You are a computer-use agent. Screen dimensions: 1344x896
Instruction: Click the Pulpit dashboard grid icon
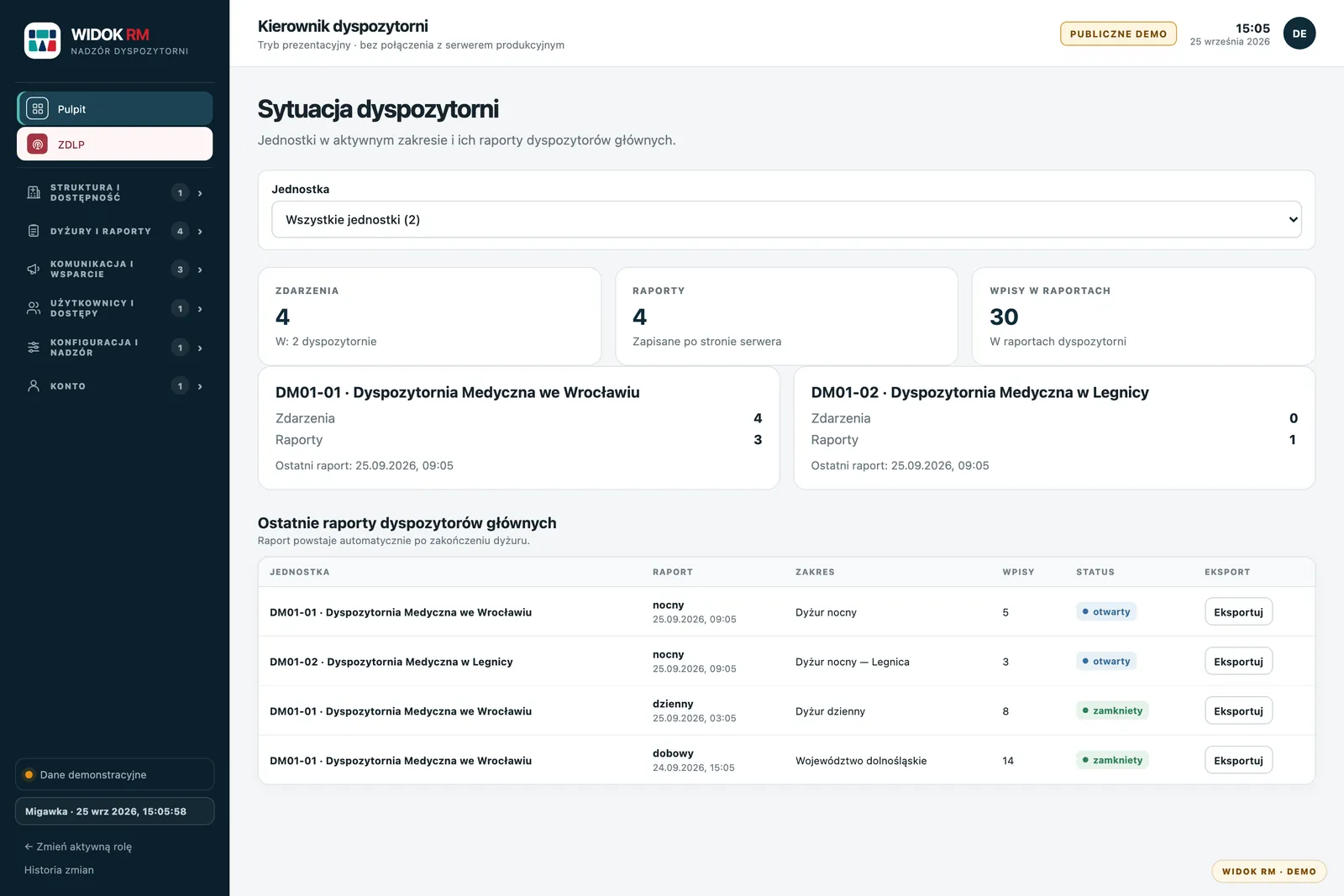(x=37, y=109)
